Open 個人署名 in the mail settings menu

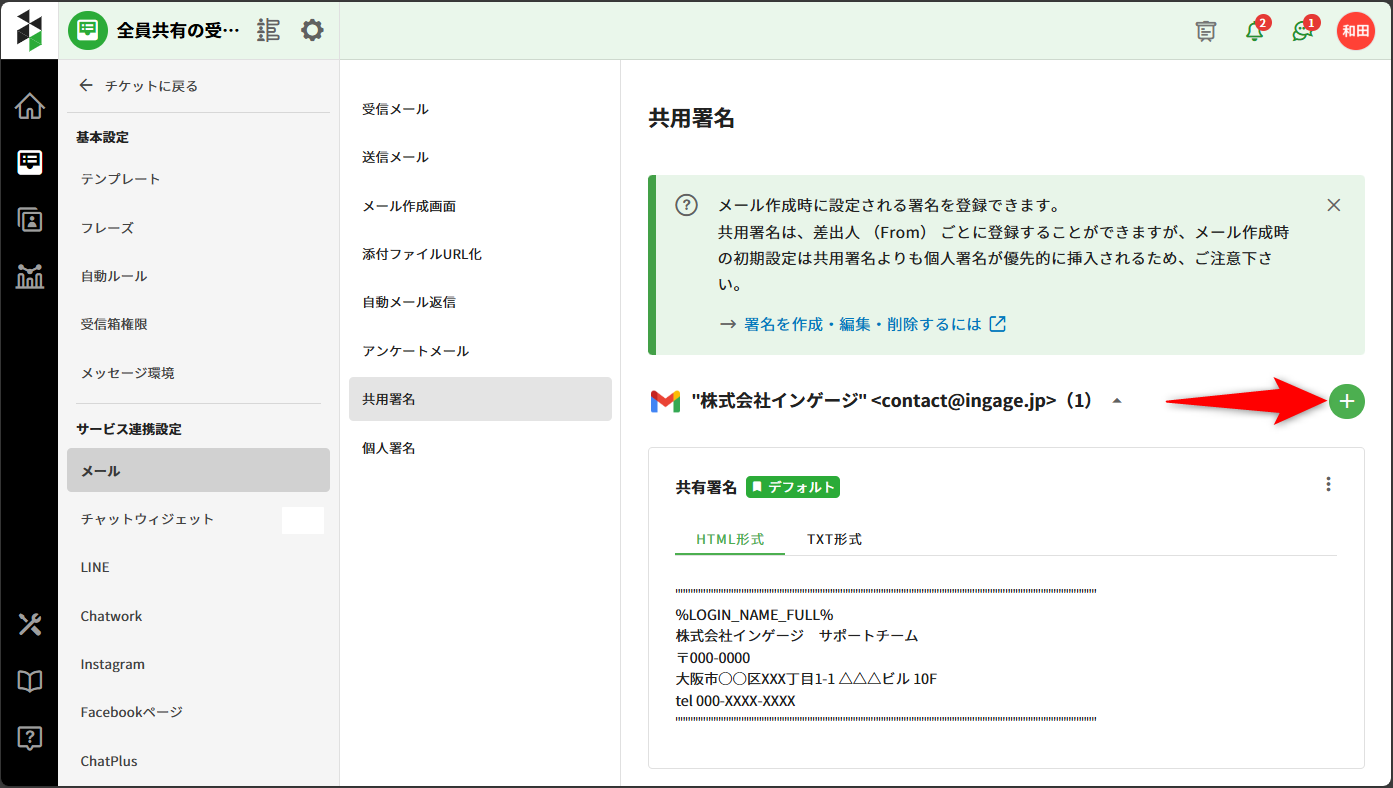coord(389,448)
